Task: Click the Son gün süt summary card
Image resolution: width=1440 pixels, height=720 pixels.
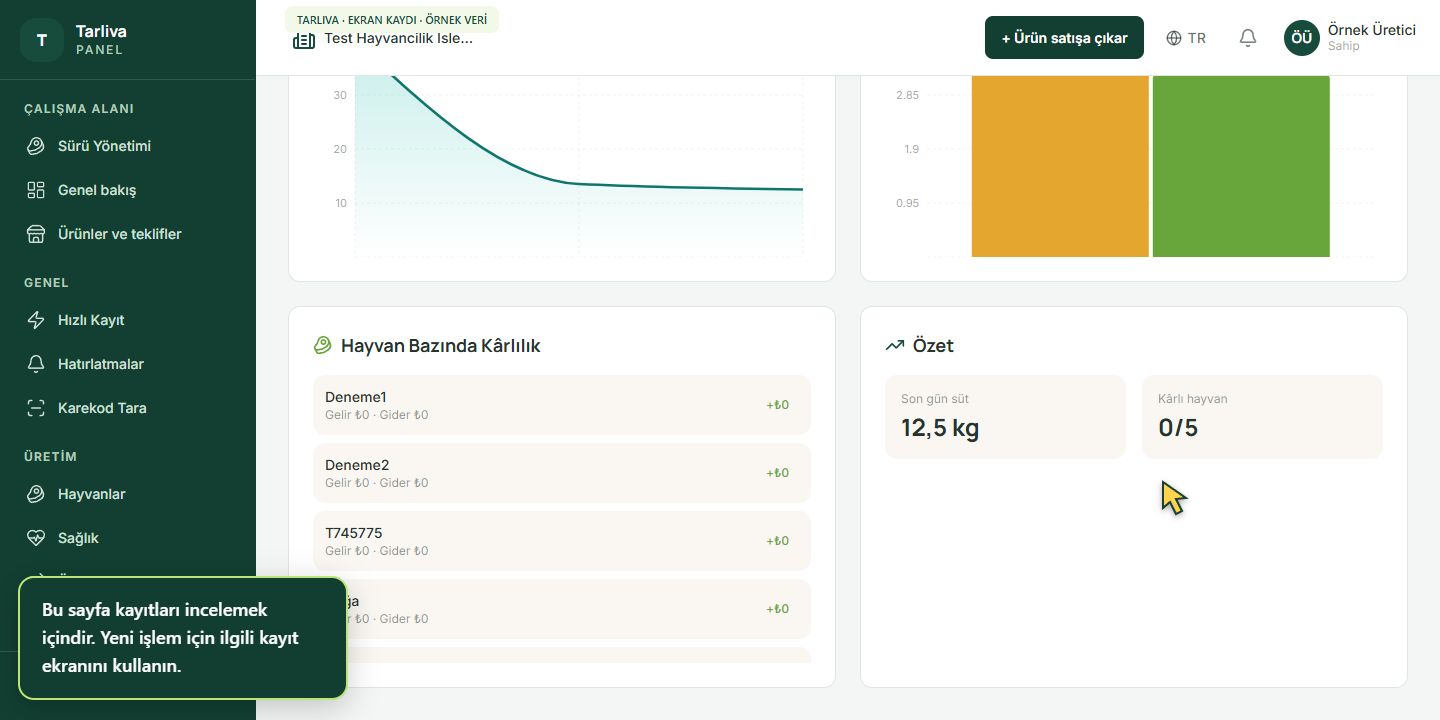Action: (1005, 417)
